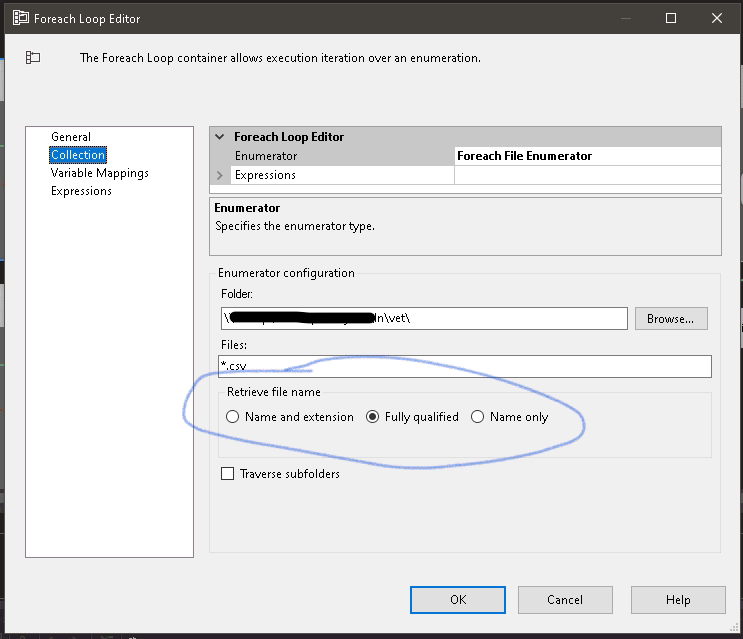Confirm with the OK button
The height and width of the screenshot is (639, 743).
pyautogui.click(x=458, y=600)
